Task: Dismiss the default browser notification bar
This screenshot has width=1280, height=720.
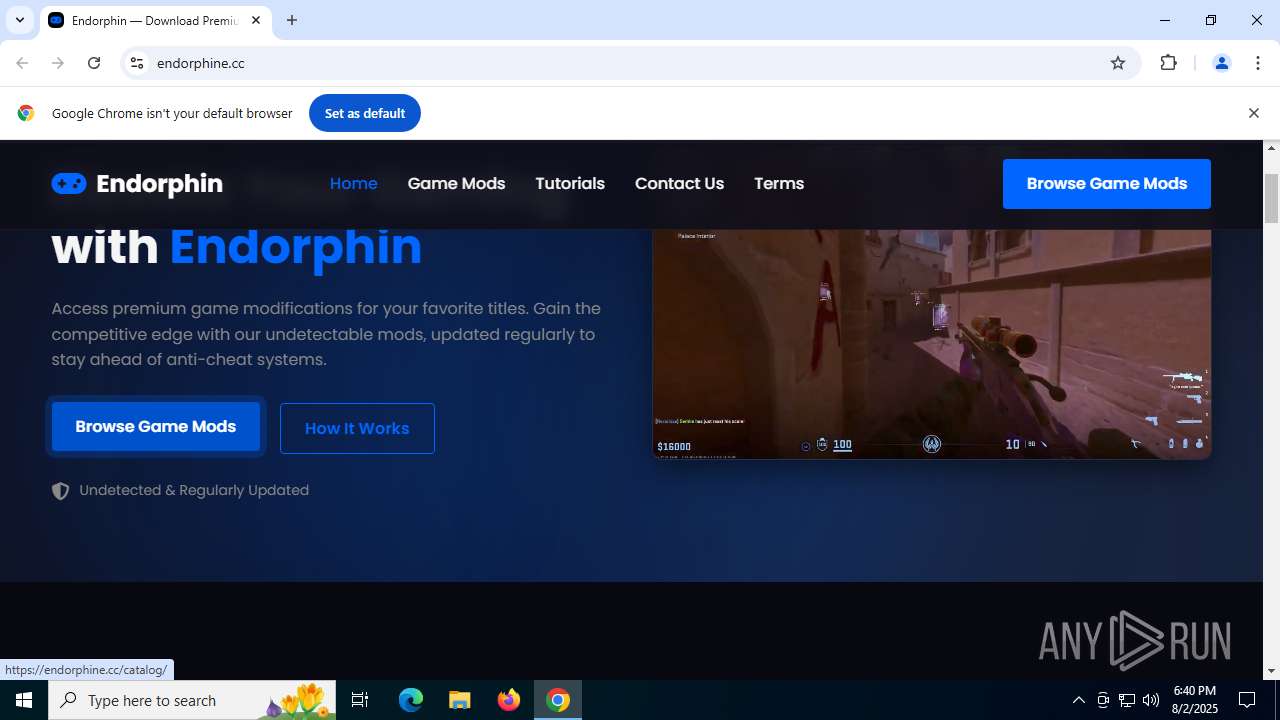Action: tap(1253, 113)
